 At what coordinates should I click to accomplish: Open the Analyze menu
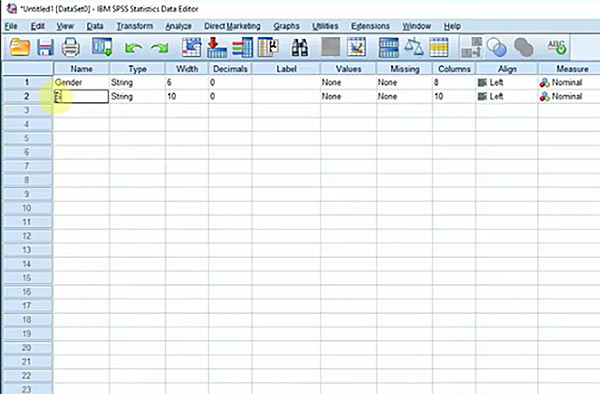pyautogui.click(x=178, y=26)
